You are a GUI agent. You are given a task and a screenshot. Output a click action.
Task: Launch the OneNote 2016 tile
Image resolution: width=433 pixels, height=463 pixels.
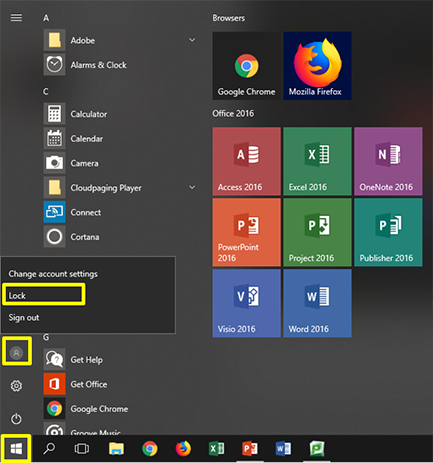coord(388,161)
